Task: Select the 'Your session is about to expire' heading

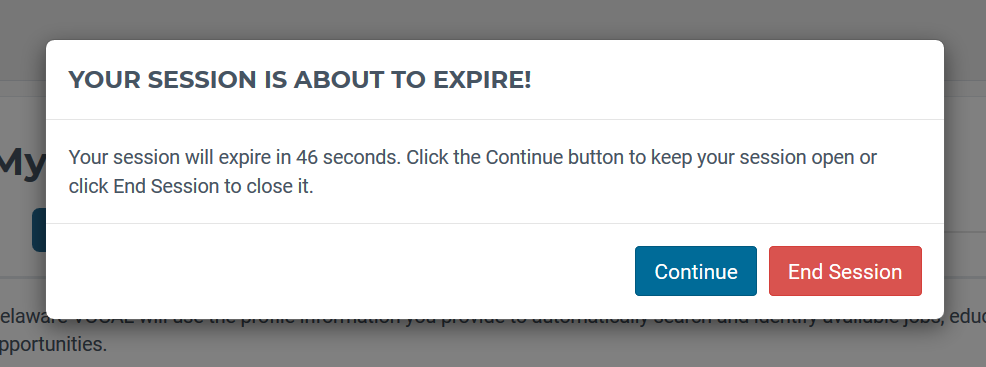Action: (300, 80)
